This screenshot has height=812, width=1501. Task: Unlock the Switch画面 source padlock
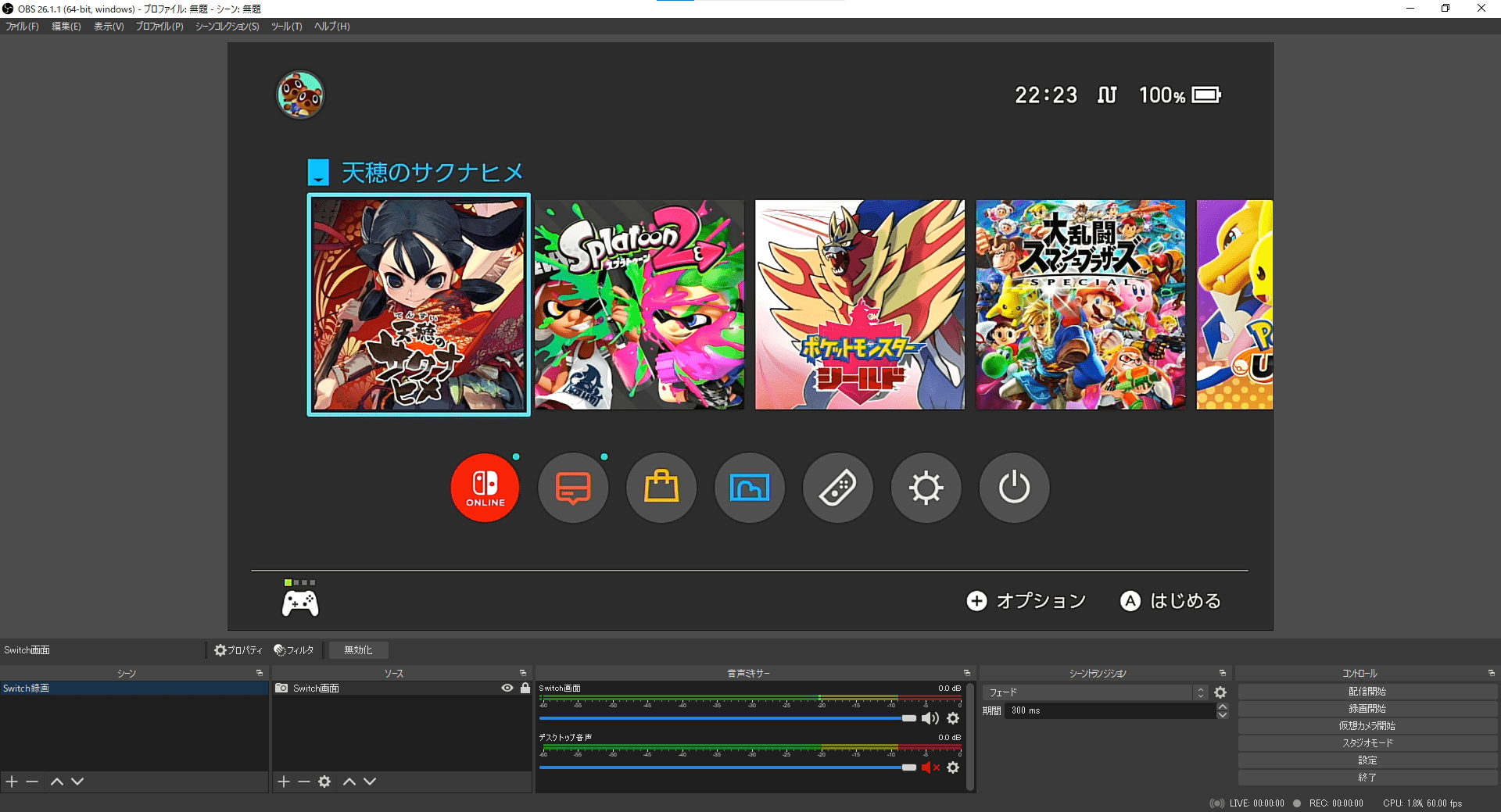click(524, 688)
